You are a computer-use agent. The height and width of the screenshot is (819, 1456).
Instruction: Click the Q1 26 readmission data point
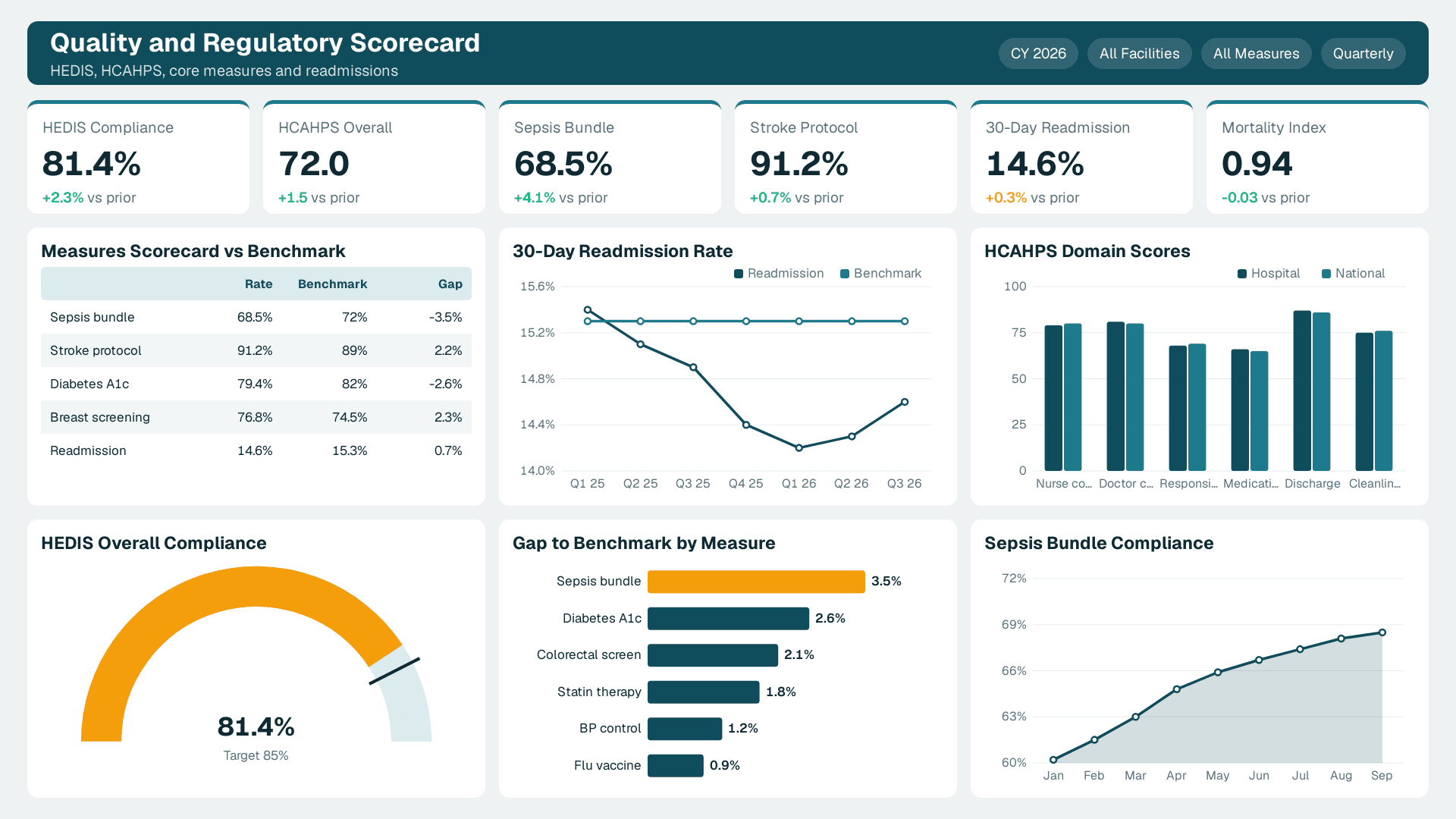click(799, 448)
